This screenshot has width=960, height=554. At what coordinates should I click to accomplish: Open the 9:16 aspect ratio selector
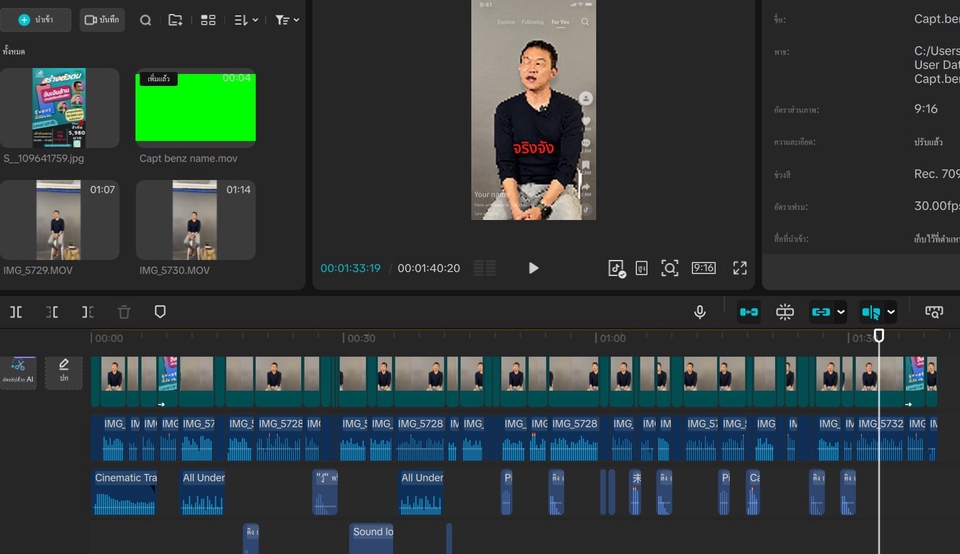703,268
